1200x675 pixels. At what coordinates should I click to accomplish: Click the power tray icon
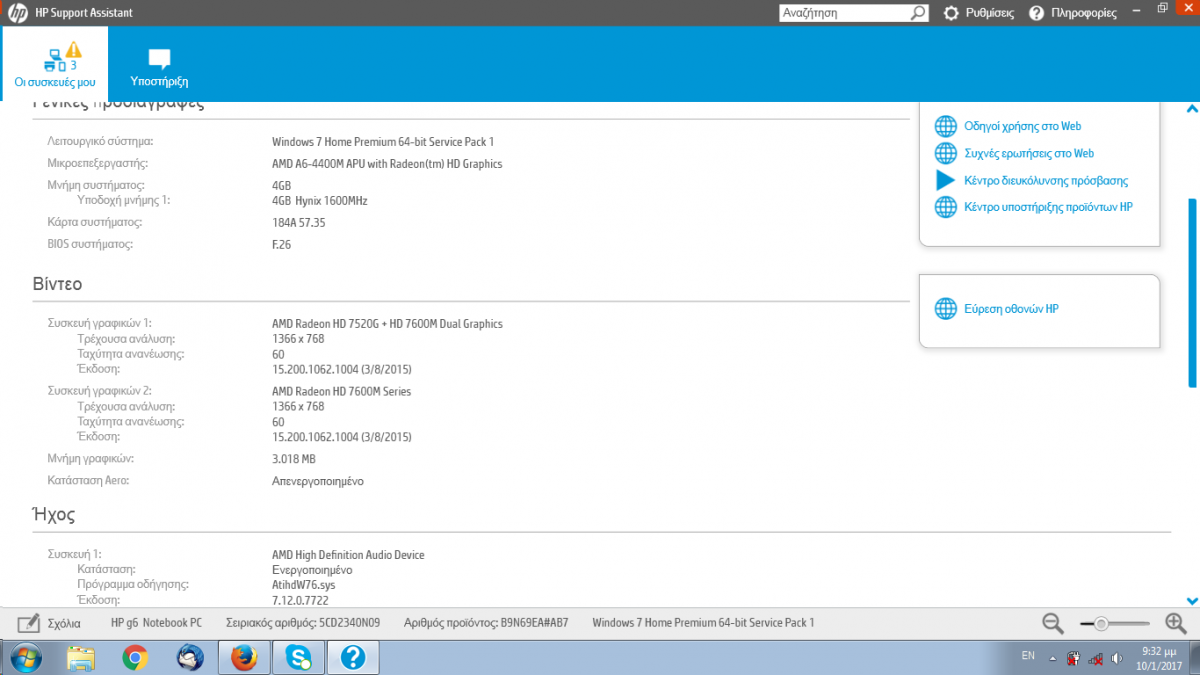pyautogui.click(x=1073, y=658)
